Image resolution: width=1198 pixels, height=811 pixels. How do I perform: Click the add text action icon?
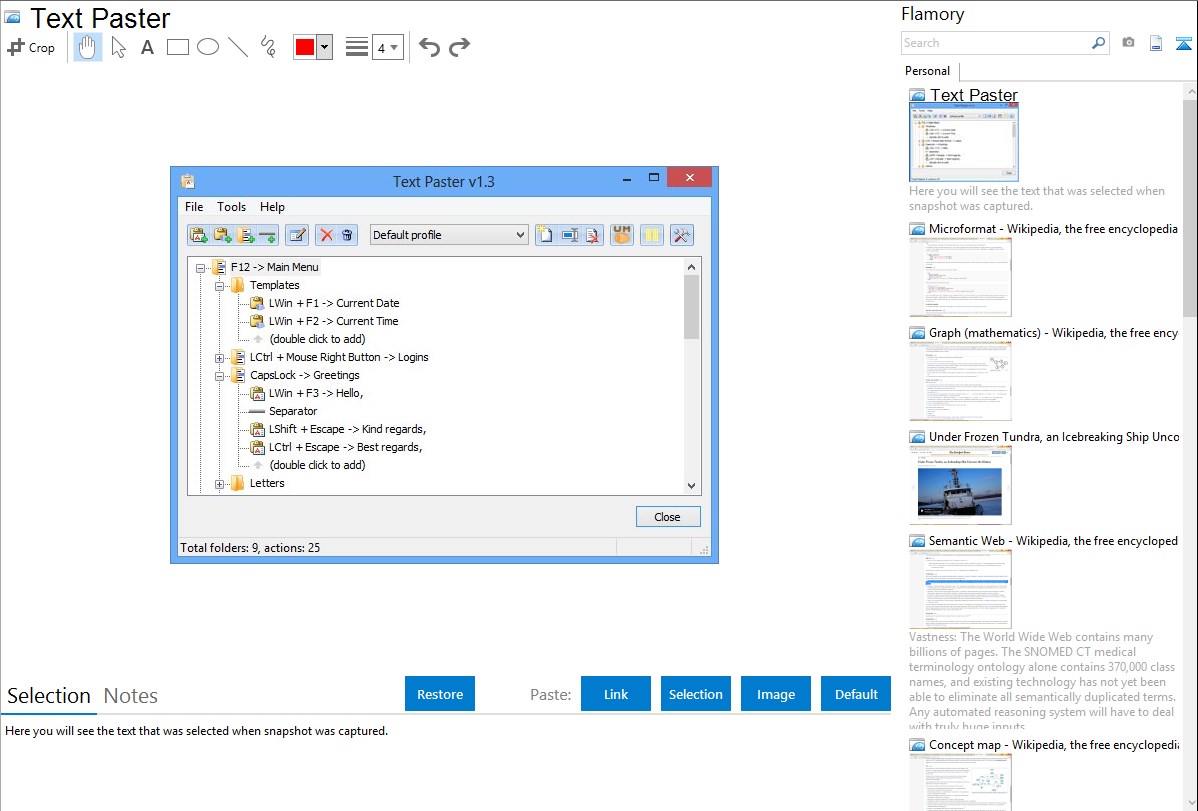pos(199,235)
